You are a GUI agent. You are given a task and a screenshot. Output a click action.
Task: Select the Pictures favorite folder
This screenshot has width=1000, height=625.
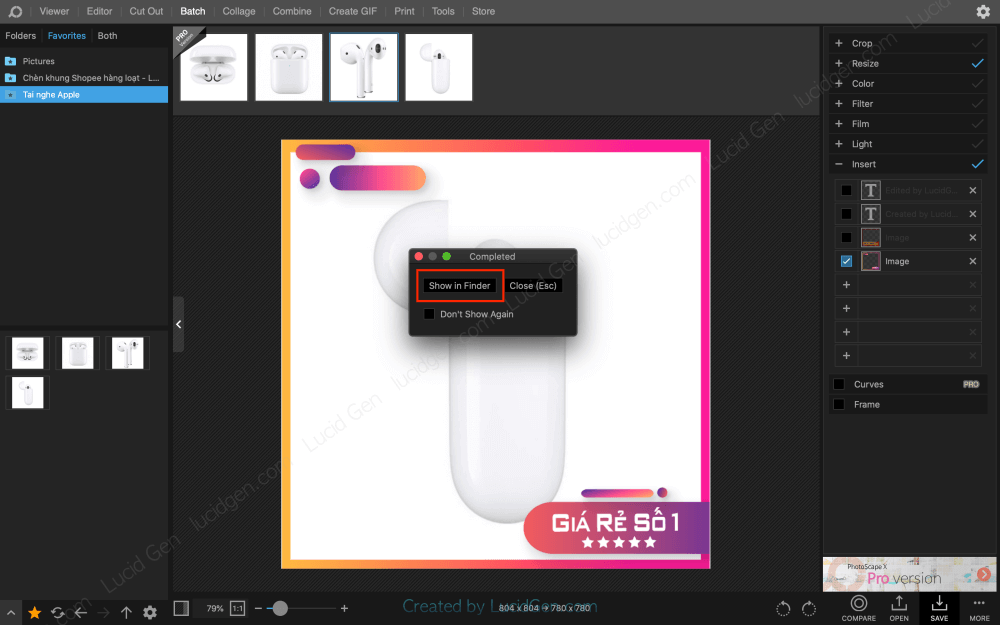pos(84,61)
